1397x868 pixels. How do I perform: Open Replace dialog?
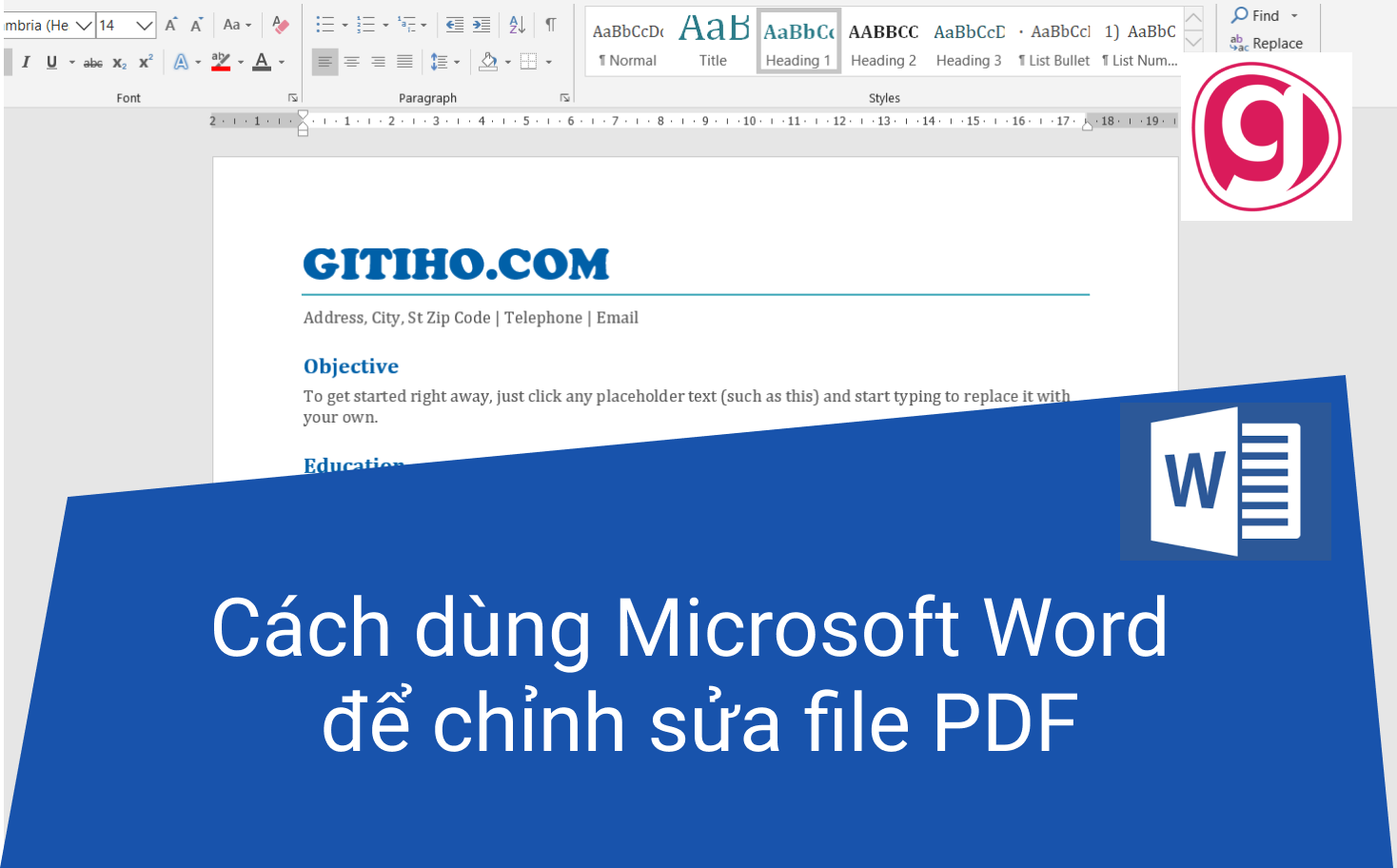[x=1267, y=43]
